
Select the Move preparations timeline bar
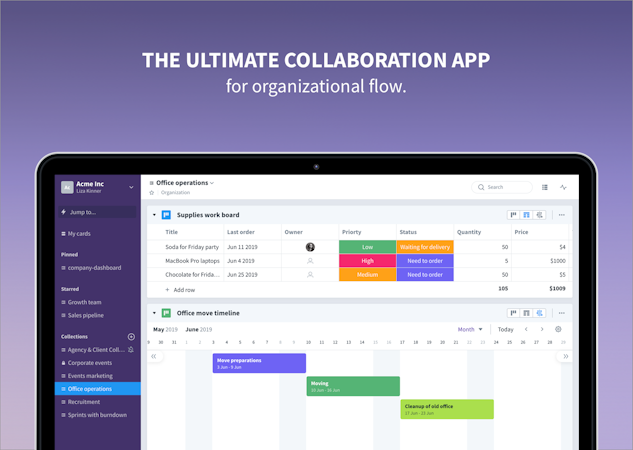259,363
